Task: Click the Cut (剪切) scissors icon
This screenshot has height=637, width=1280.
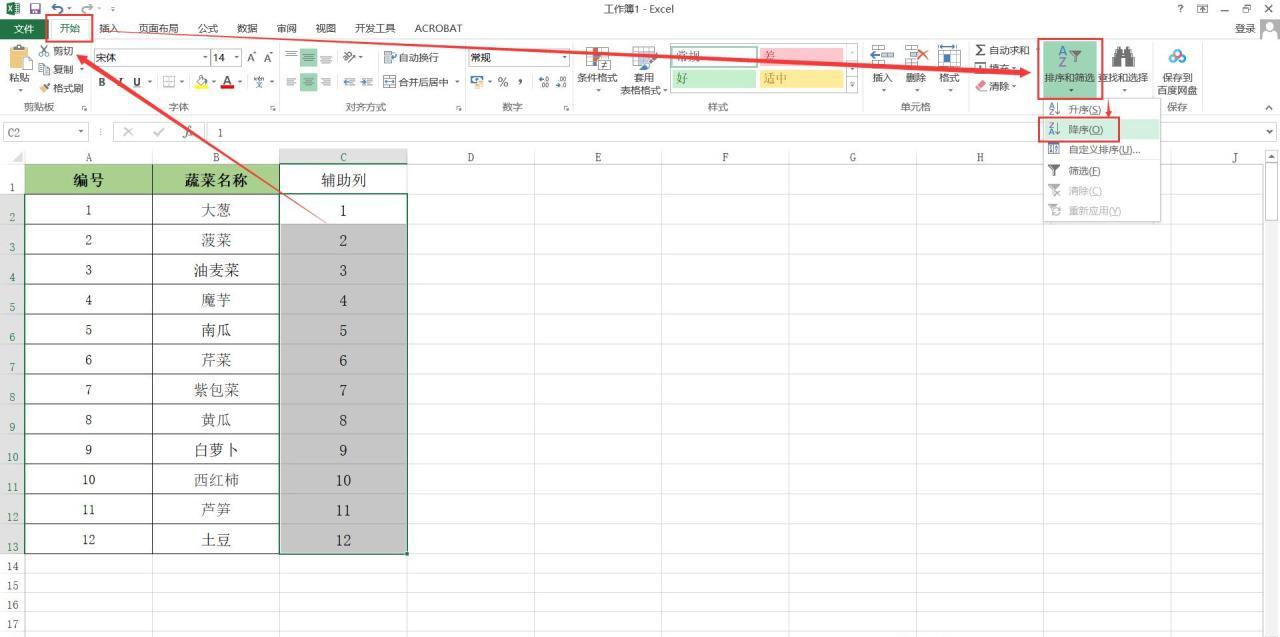Action: click(44, 51)
